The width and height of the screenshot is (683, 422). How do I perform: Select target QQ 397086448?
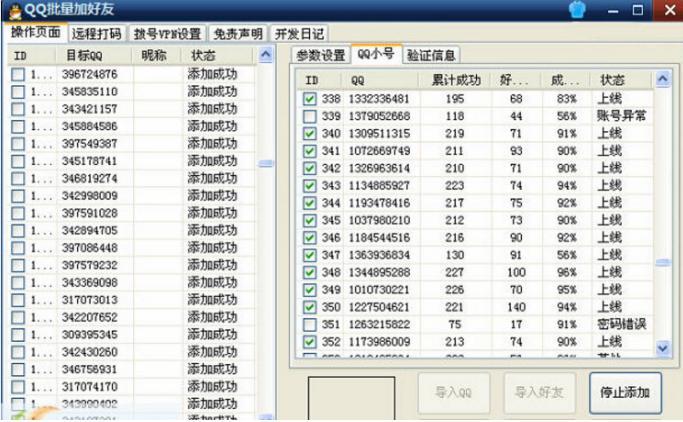click(x=90, y=248)
